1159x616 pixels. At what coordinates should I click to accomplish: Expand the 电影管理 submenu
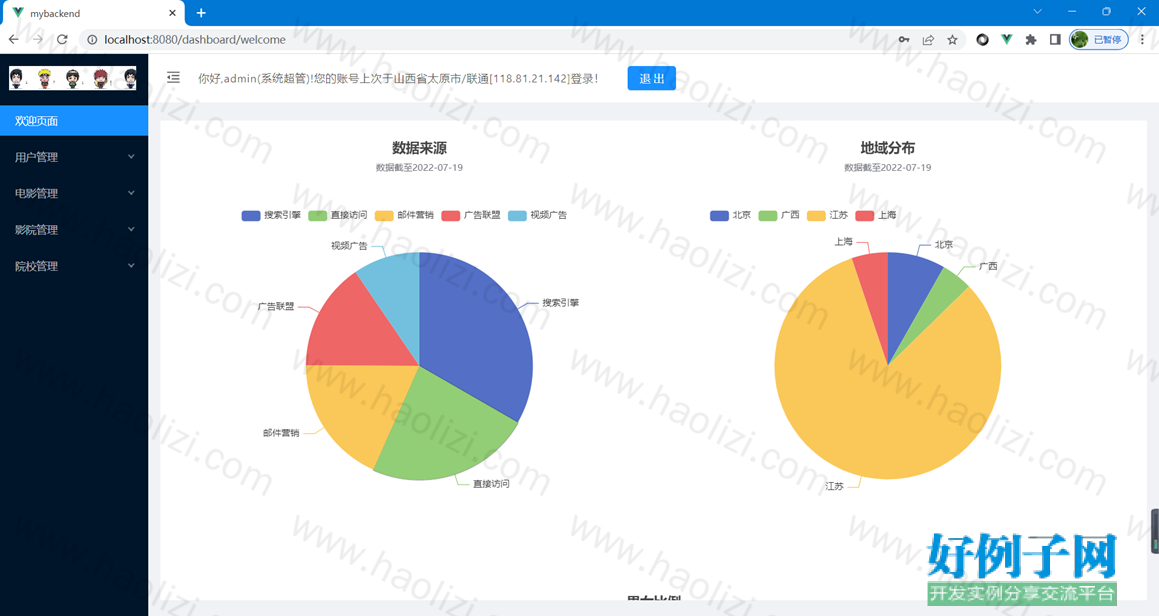pos(74,193)
